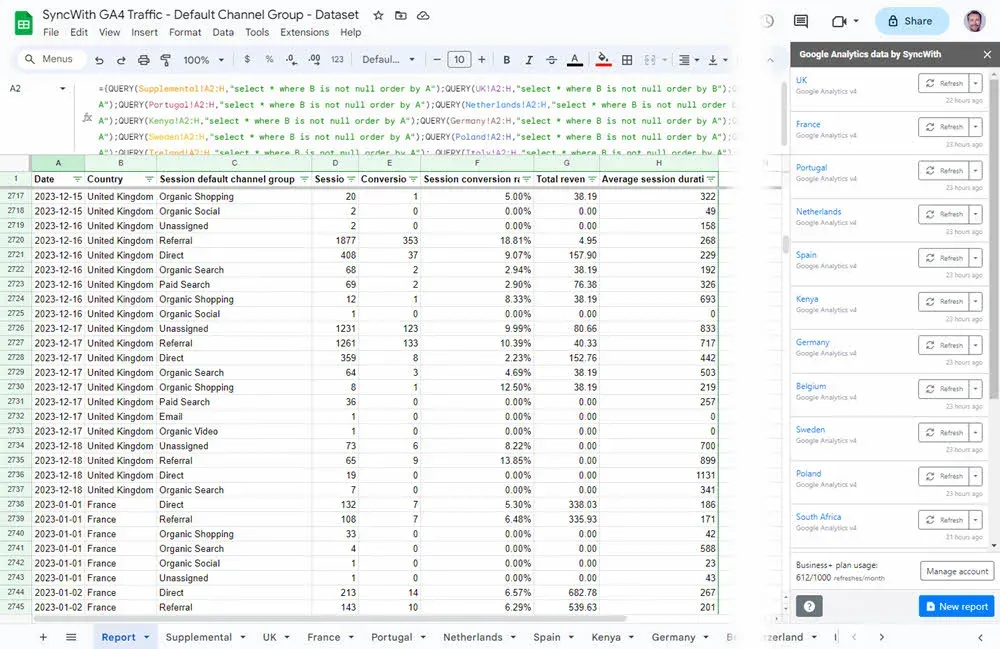Screen dimensions: 1000x649
Task: Undo the last action
Action: (99, 60)
